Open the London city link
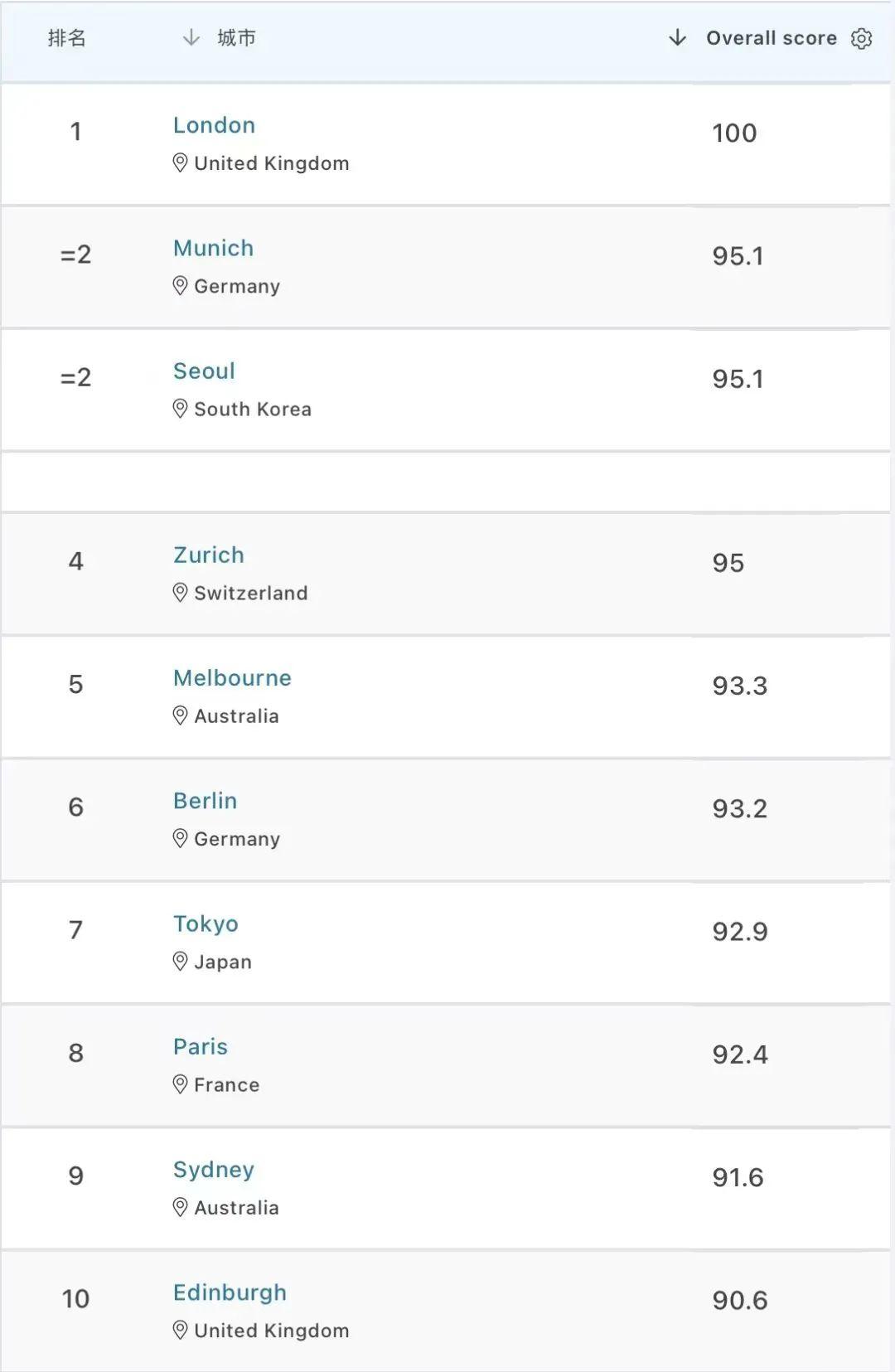895x1372 pixels. coord(214,125)
